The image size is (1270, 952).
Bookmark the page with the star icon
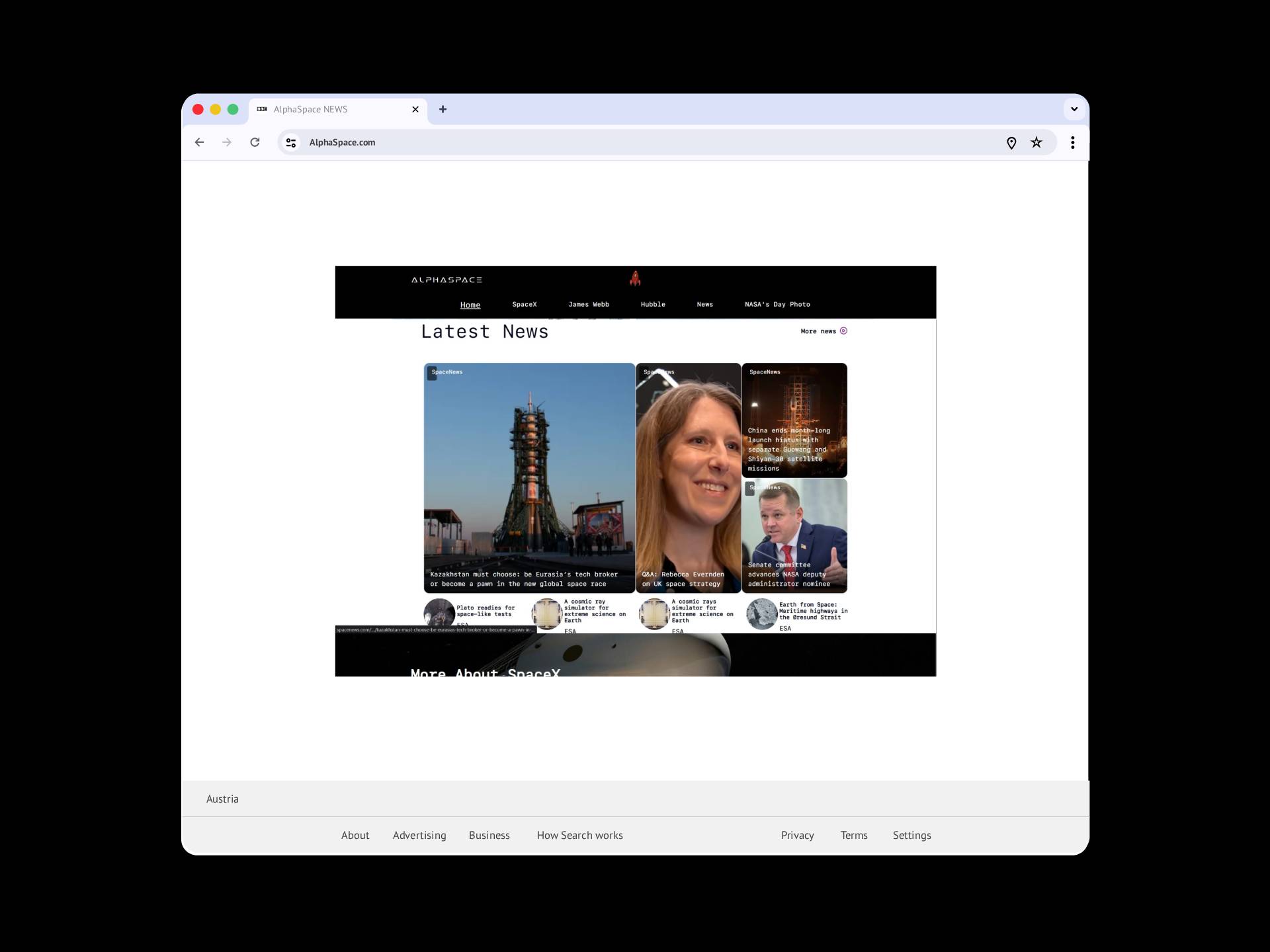click(x=1036, y=143)
